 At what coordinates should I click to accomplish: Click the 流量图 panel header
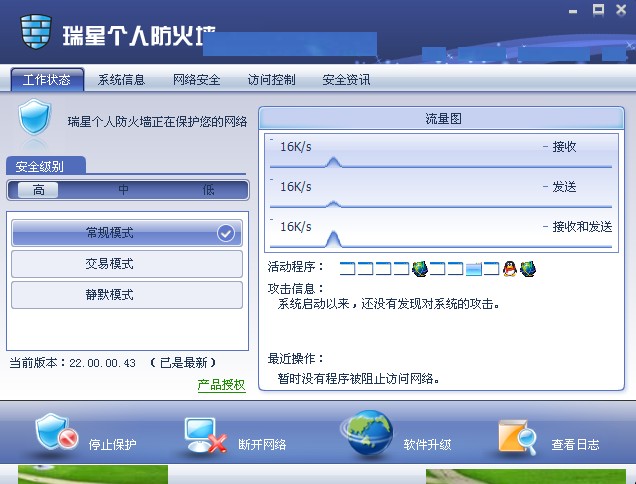[x=441, y=118]
